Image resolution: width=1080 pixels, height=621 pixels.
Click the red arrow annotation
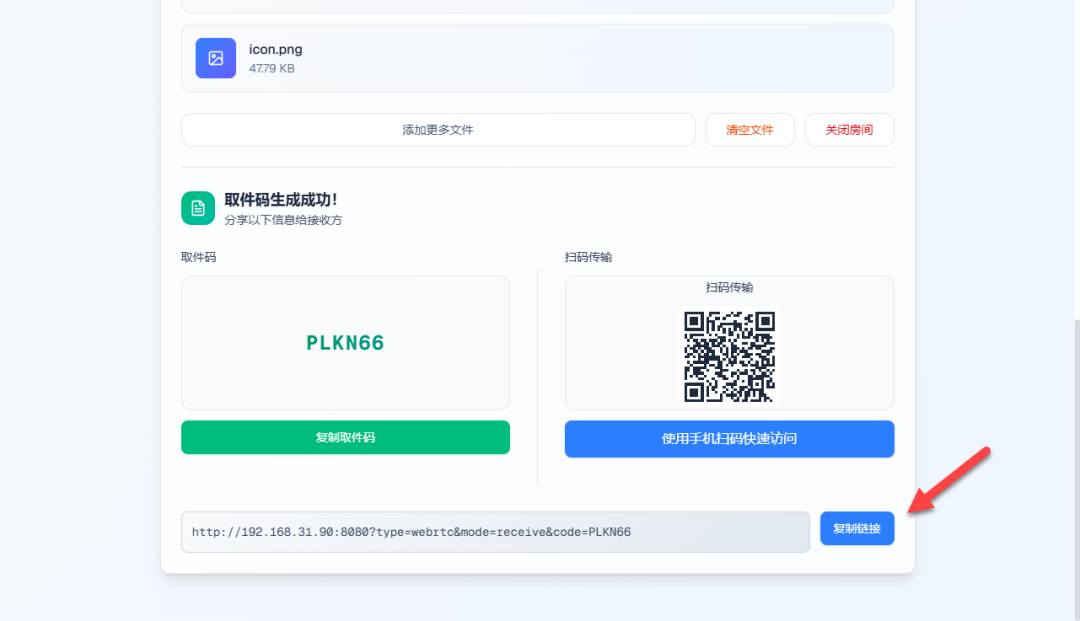949,480
